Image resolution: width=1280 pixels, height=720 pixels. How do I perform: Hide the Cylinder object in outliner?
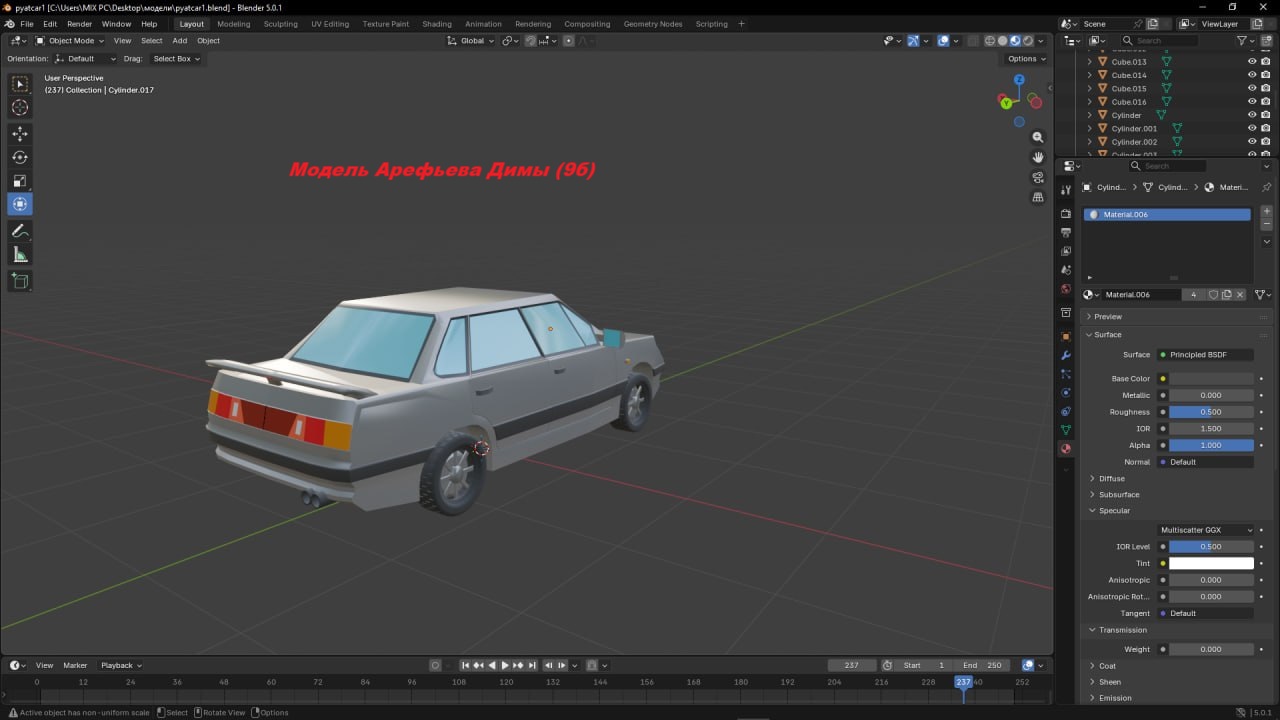[x=1252, y=115]
